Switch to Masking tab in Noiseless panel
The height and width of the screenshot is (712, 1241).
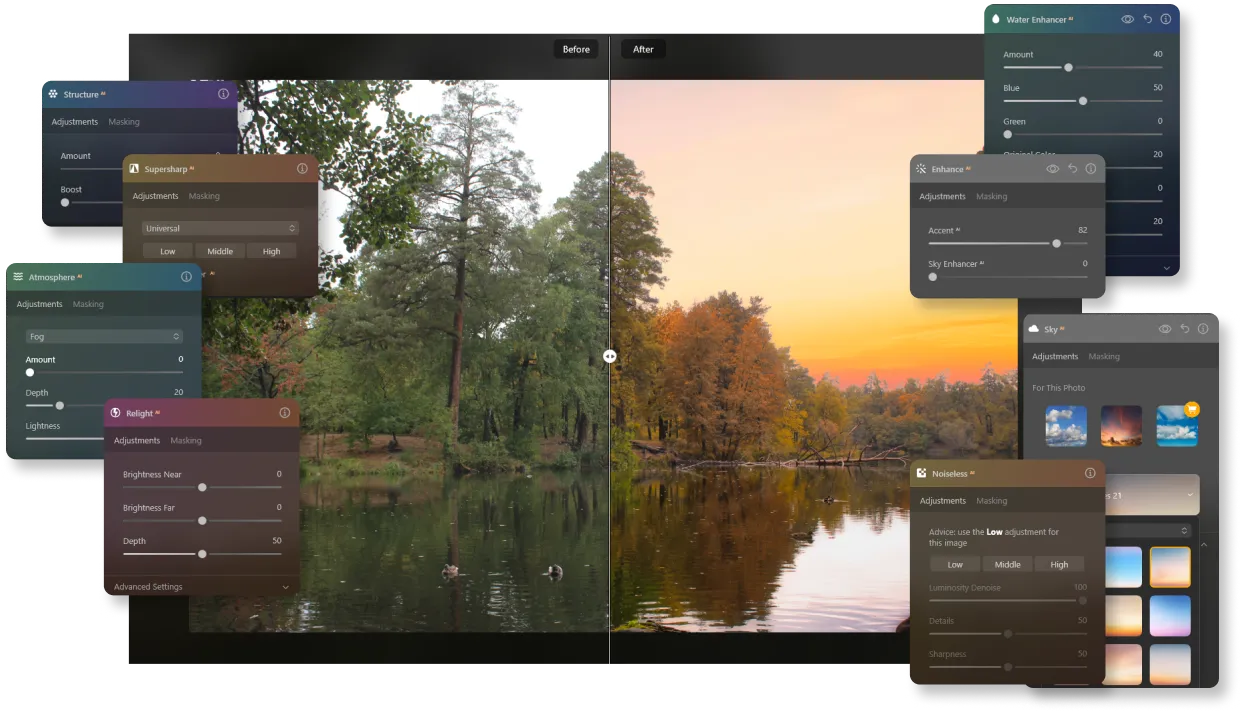click(x=992, y=501)
